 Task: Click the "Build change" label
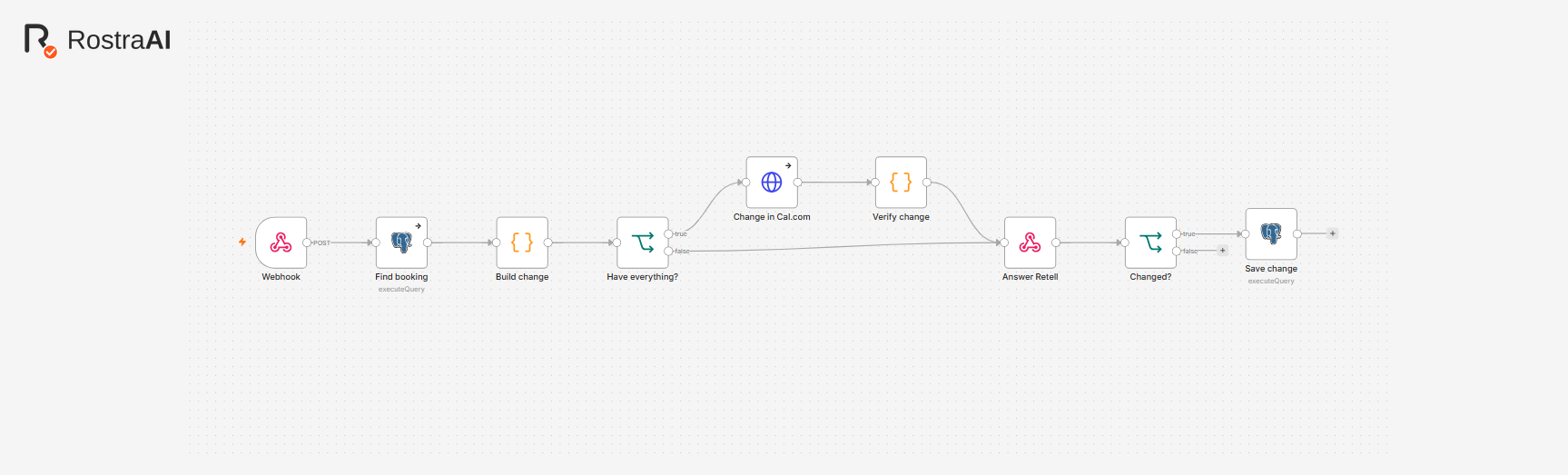pos(522,277)
